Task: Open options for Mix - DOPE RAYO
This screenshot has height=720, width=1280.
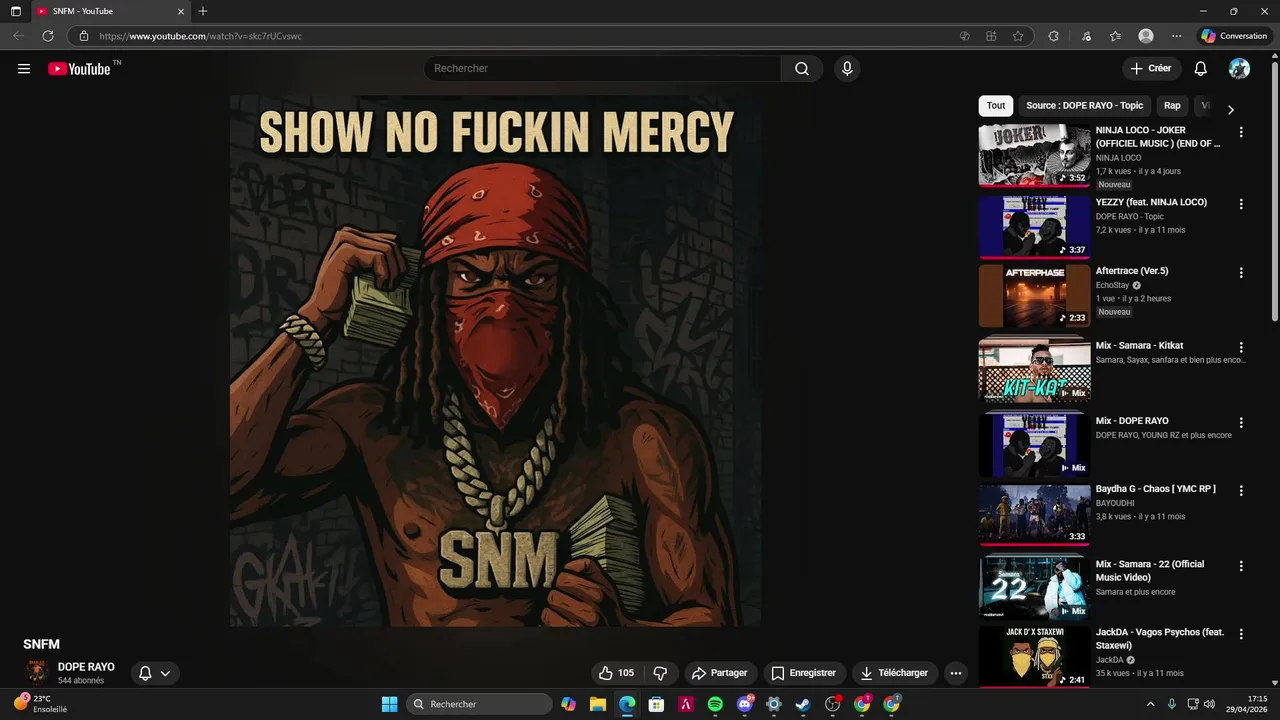Action: coord(1241,423)
